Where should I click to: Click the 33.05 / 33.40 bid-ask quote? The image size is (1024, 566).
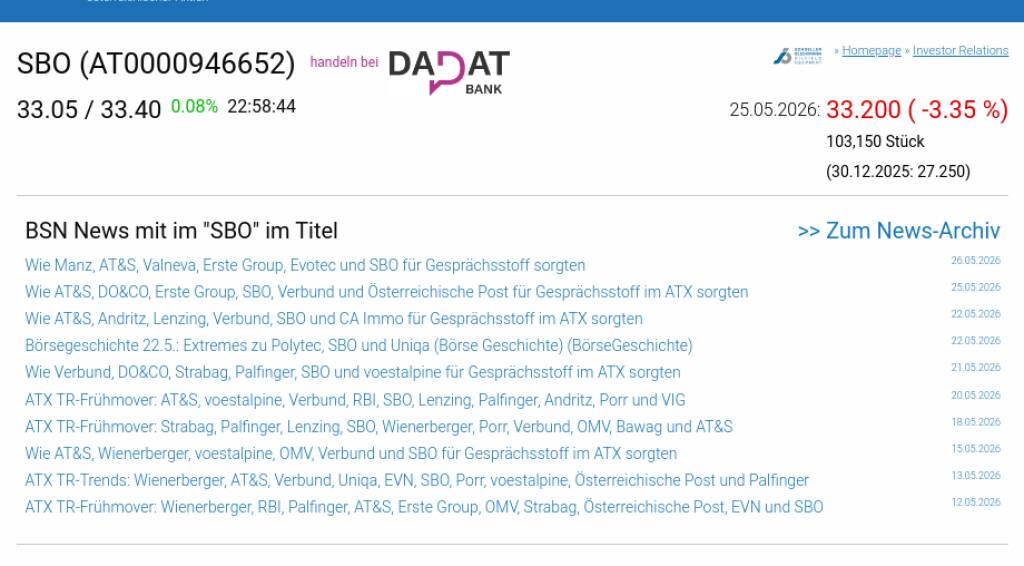(x=89, y=109)
